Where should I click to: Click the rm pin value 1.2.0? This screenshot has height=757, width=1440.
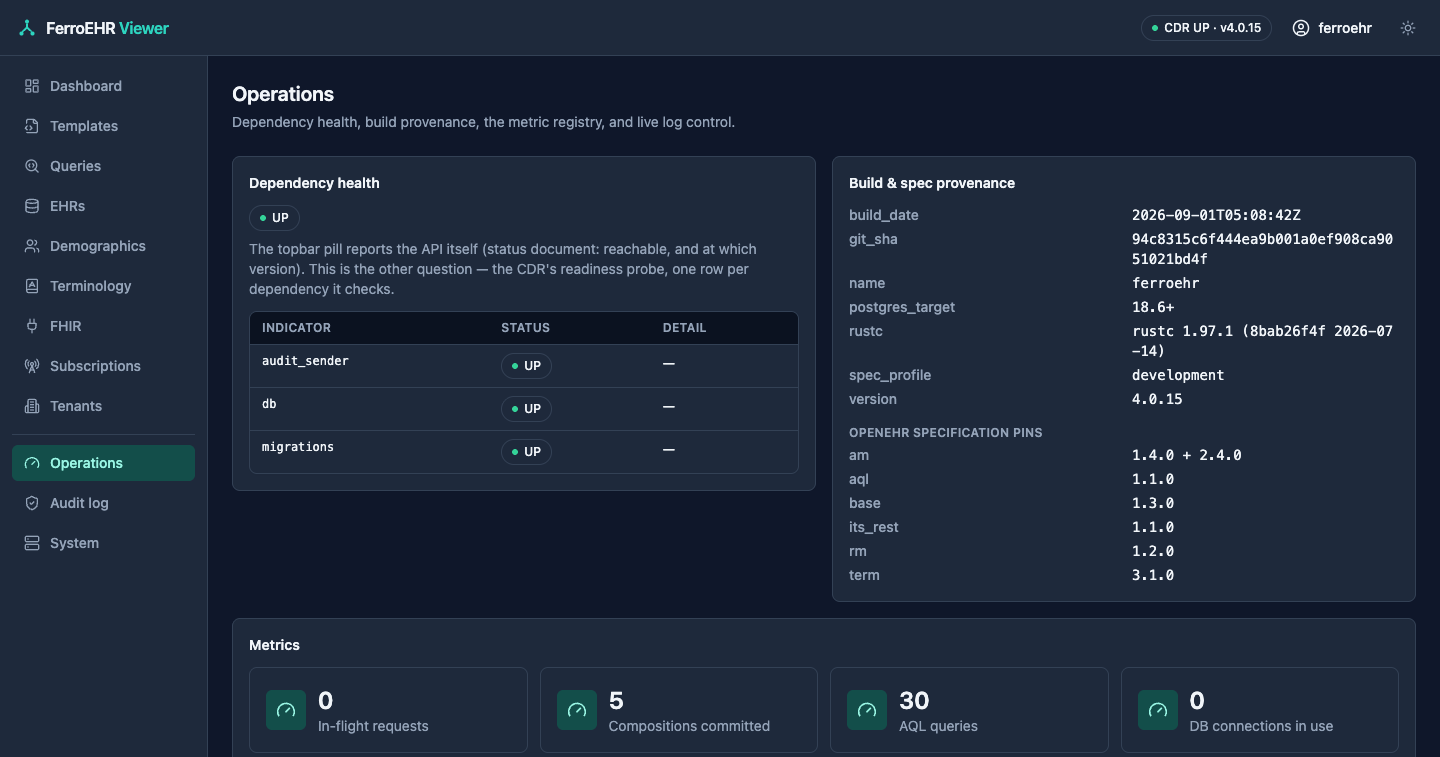pos(1153,551)
